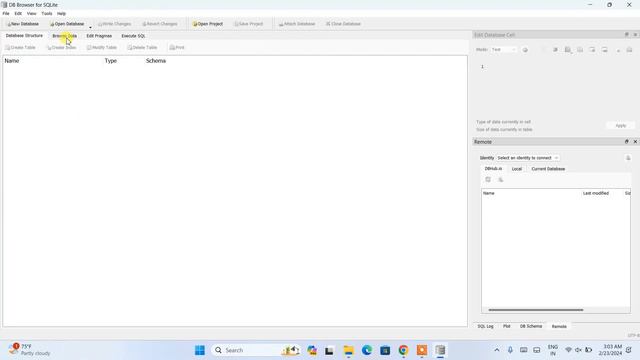640x360 pixels.
Task: Switch to the Remote bottom tab
Action: (559, 327)
